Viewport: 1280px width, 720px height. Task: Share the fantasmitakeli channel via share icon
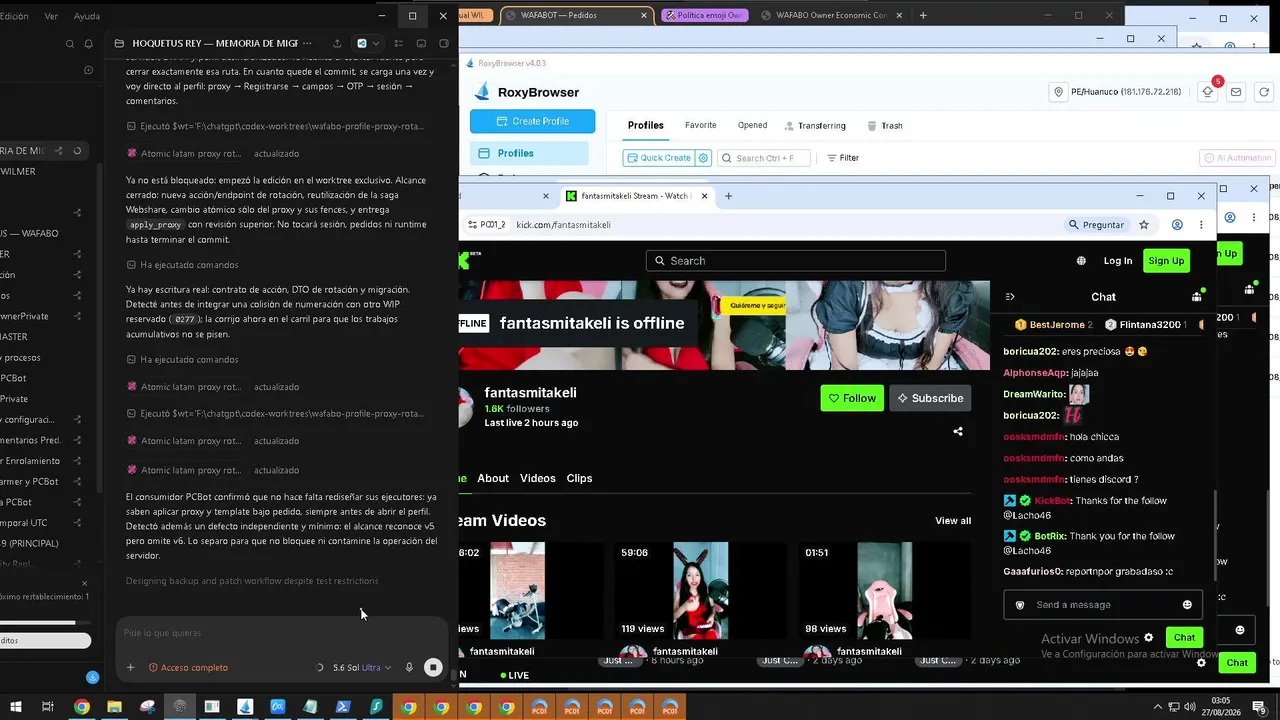pyautogui.click(x=958, y=432)
